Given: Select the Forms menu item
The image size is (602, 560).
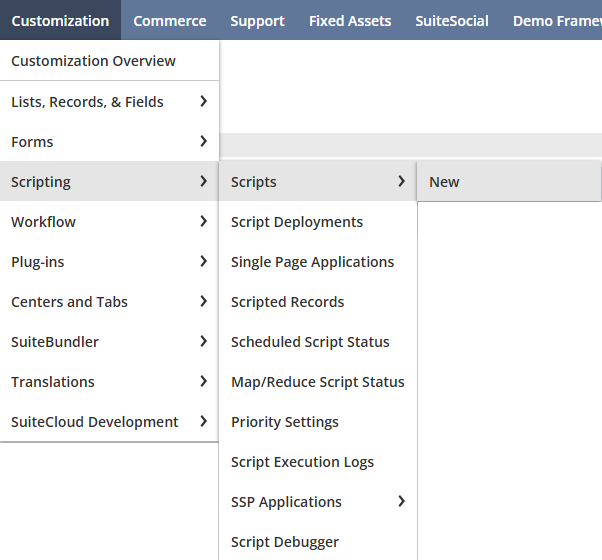Looking at the screenshot, I should click(109, 142).
